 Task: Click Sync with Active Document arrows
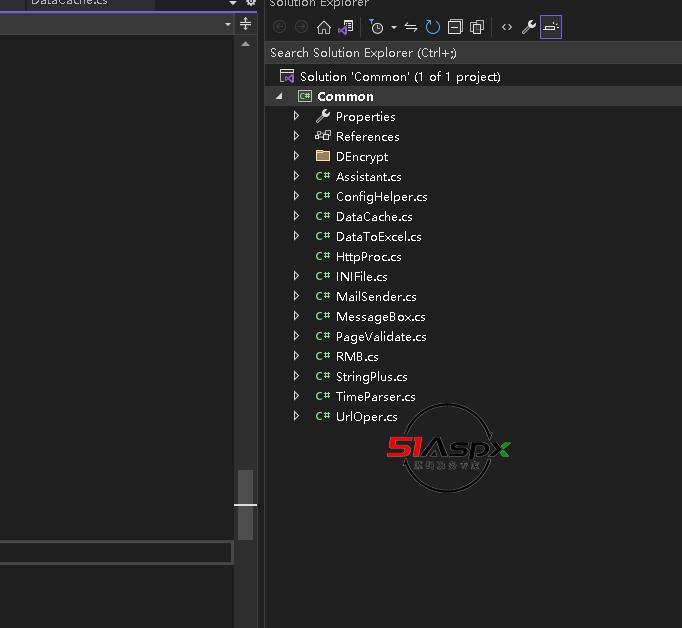(411, 27)
